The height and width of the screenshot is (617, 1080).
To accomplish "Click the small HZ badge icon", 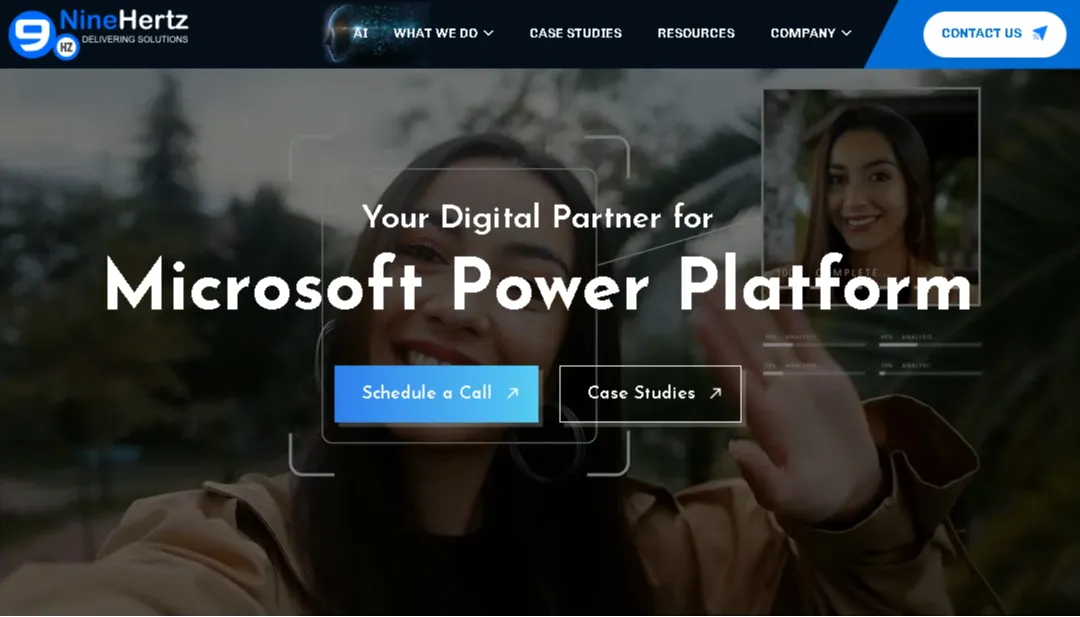I will [67, 47].
